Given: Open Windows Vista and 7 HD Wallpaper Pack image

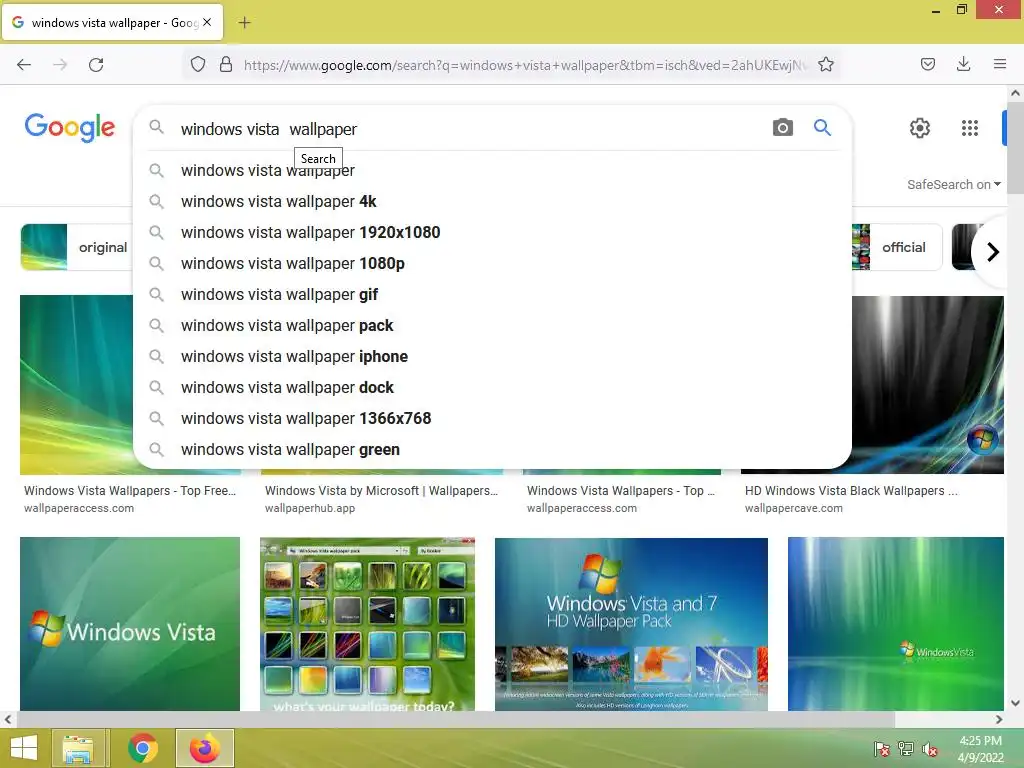Looking at the screenshot, I should tap(632, 624).
